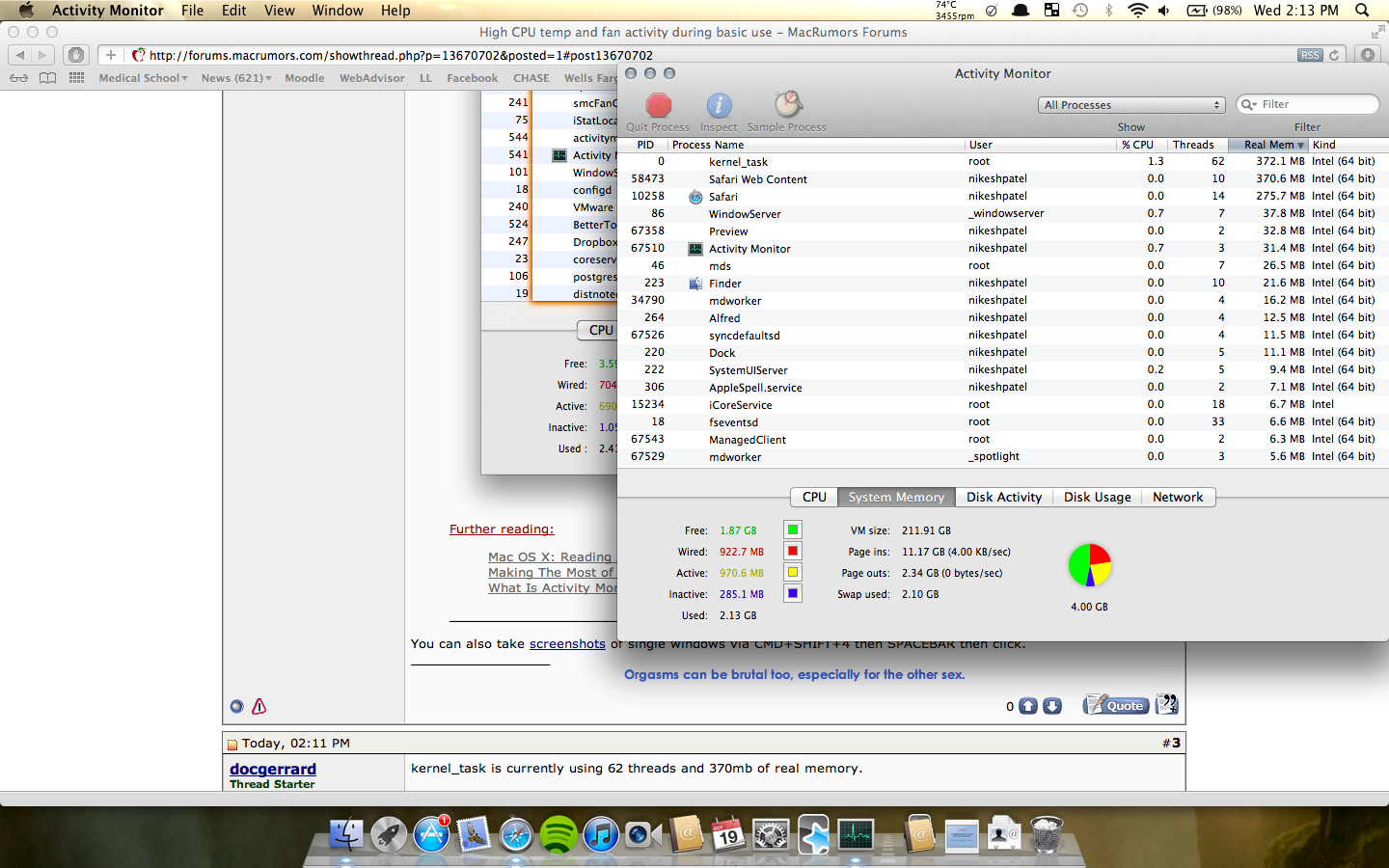Click Safari's add bookmark plus button
This screenshot has width=1389, height=868.
111,55
